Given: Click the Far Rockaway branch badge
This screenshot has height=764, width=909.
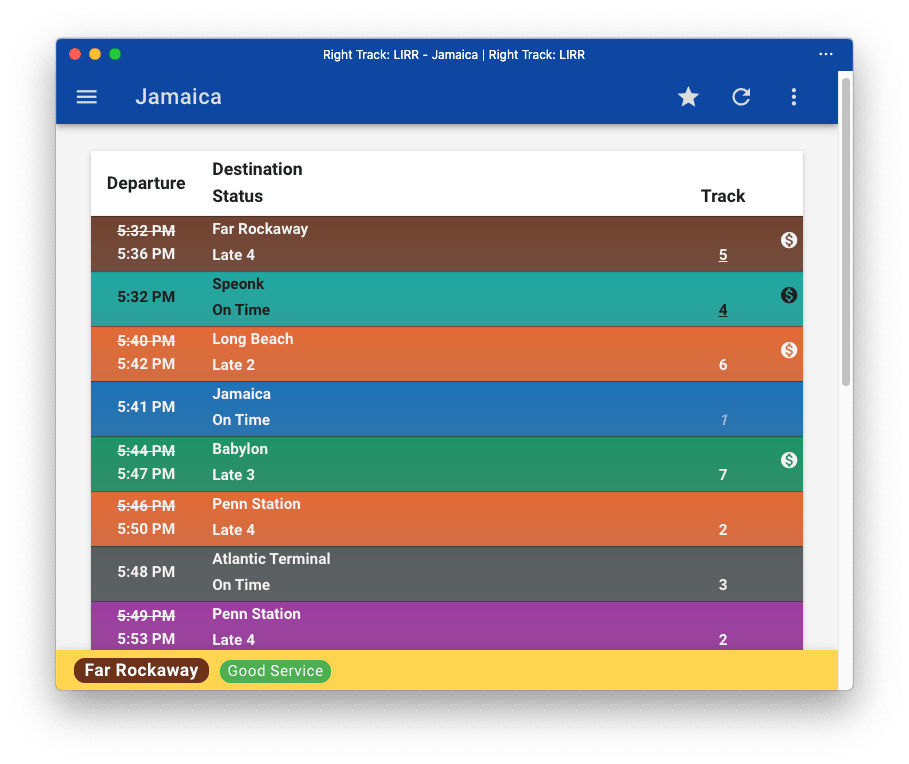Looking at the screenshot, I should coord(141,671).
